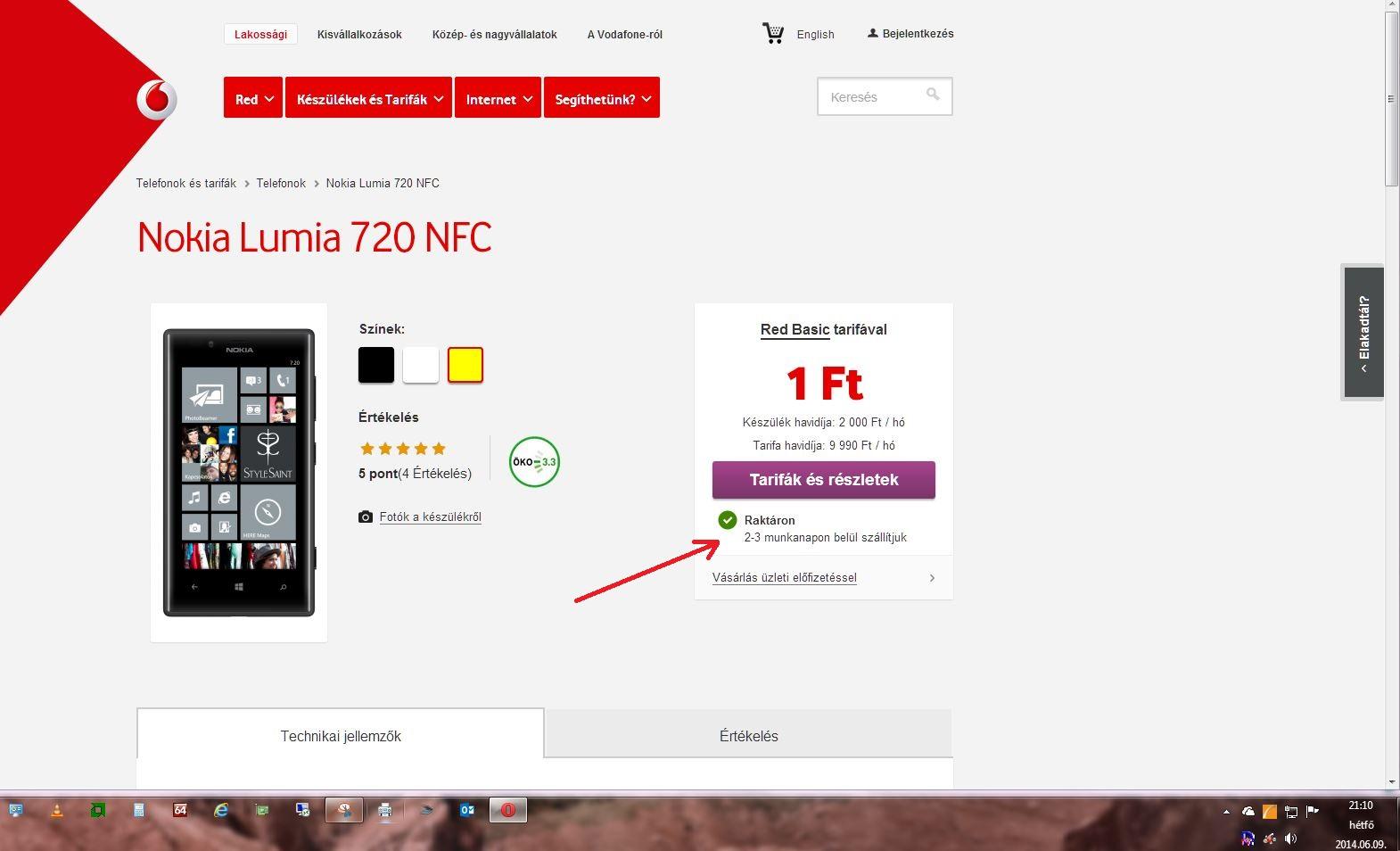This screenshot has width=1400, height=851.
Task: Click Telefonok és tarifák breadcrumb
Action: 186,183
